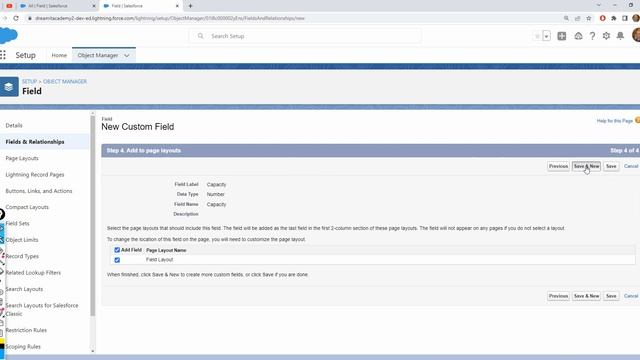Screen dimensions: 640x360
Task: Open Field Sets in the sidebar
Action: [x=18, y=223]
